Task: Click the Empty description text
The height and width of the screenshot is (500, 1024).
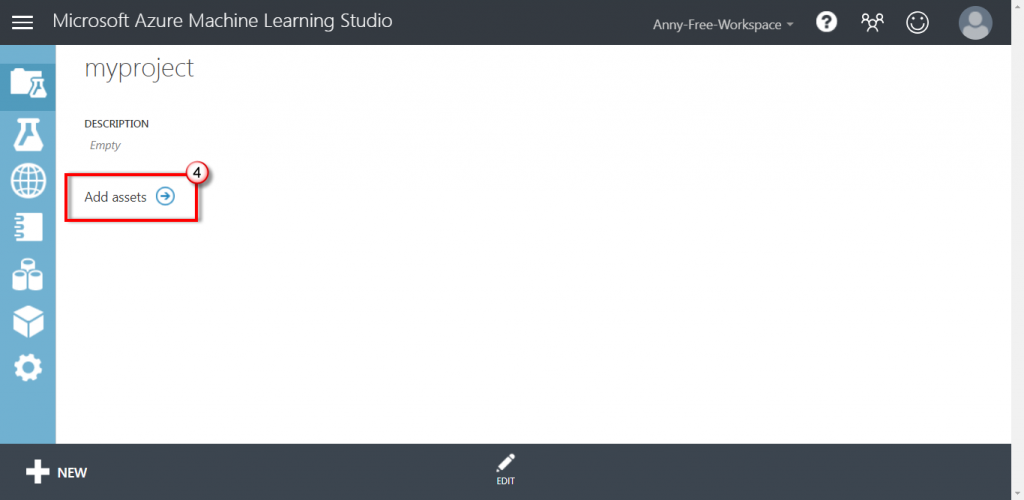Action: tap(105, 145)
